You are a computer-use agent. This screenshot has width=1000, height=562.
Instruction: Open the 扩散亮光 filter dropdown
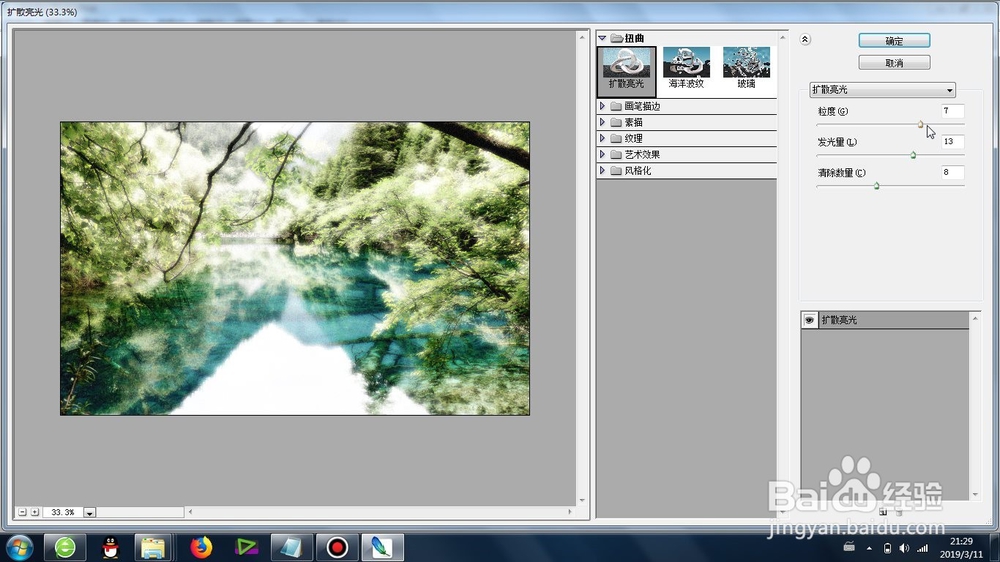[x=883, y=90]
